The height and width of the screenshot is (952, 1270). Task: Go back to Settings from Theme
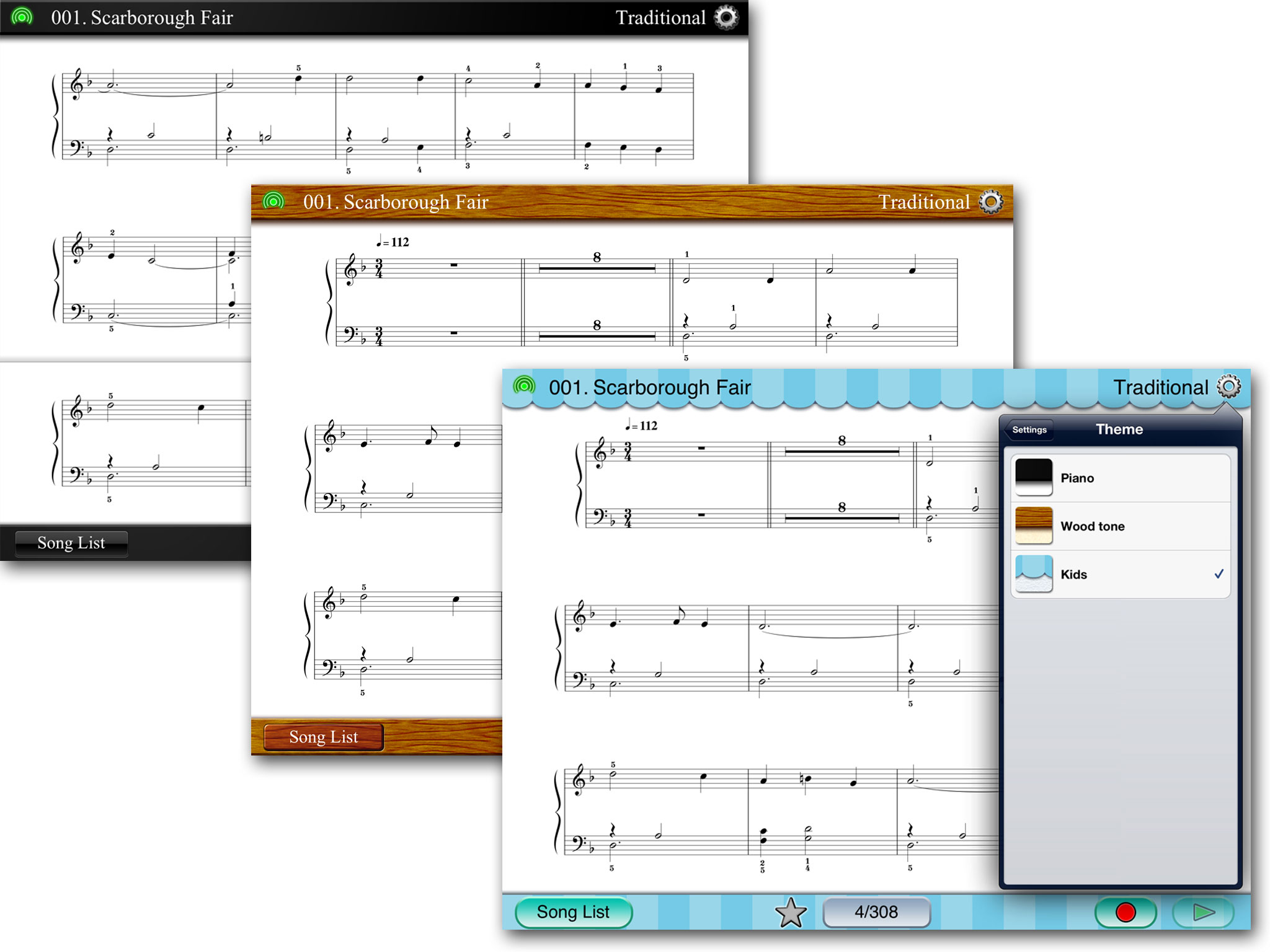(1029, 430)
